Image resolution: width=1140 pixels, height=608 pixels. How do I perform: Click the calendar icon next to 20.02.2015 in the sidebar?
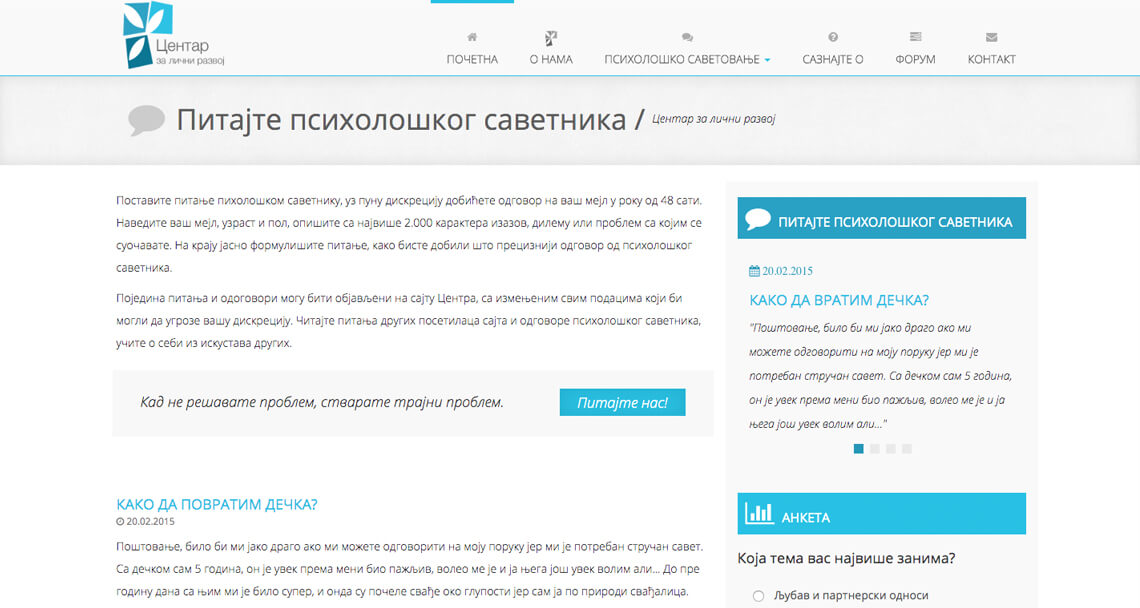(x=754, y=271)
